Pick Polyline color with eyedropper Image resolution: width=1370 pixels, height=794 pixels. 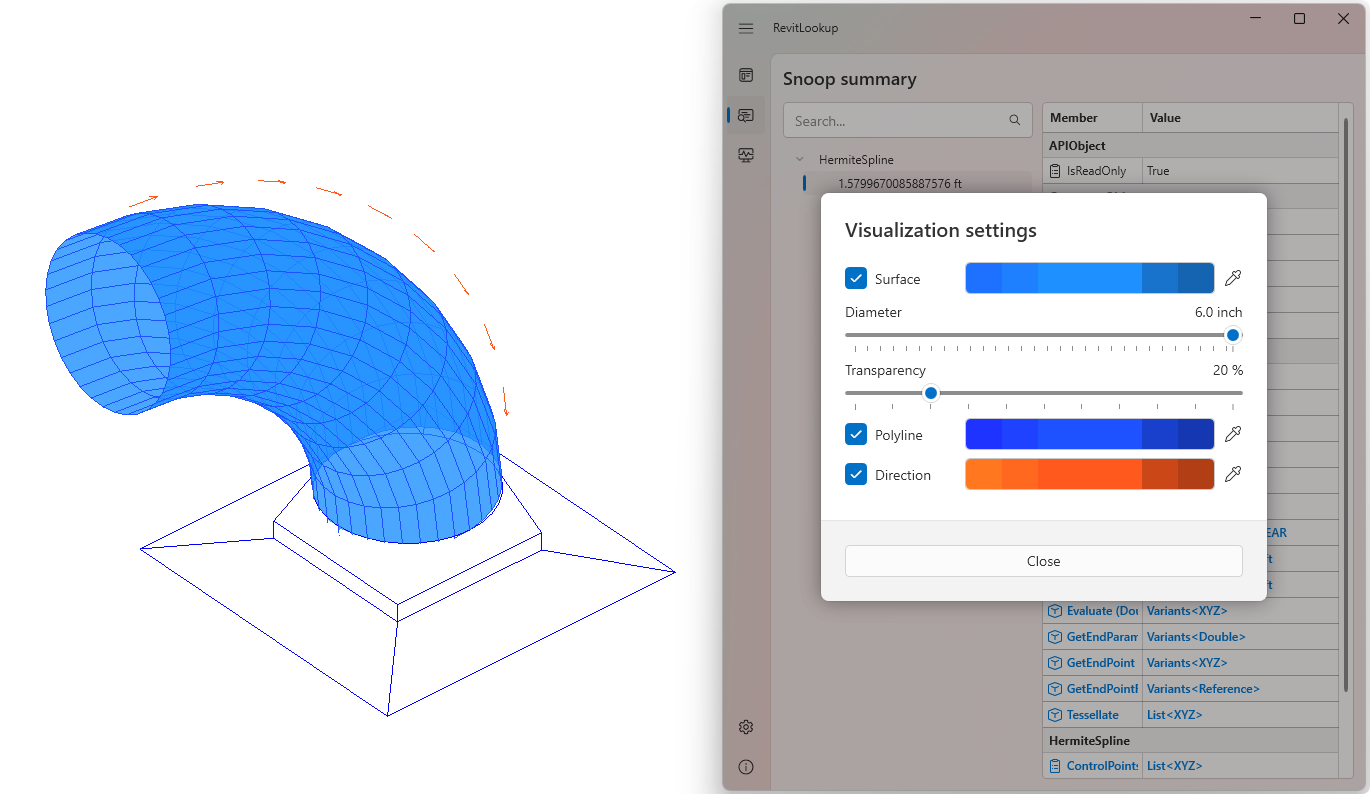pos(1233,434)
